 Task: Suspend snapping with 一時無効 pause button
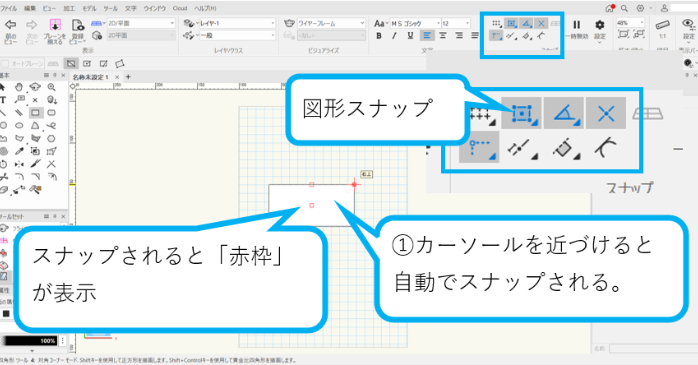point(576,29)
